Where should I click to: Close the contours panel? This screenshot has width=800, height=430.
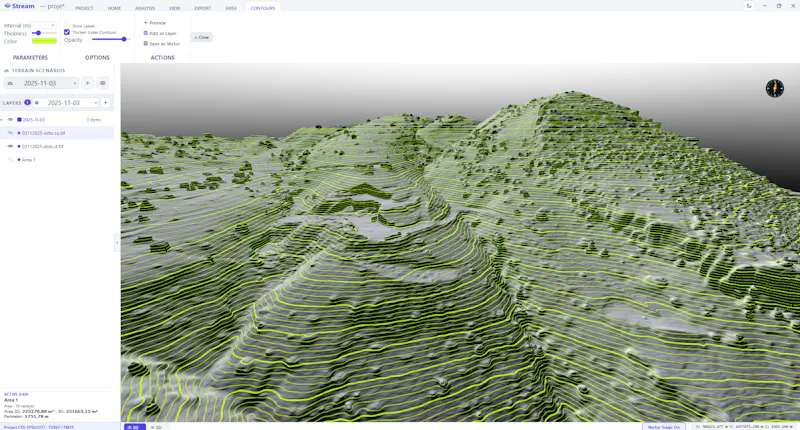click(202, 37)
